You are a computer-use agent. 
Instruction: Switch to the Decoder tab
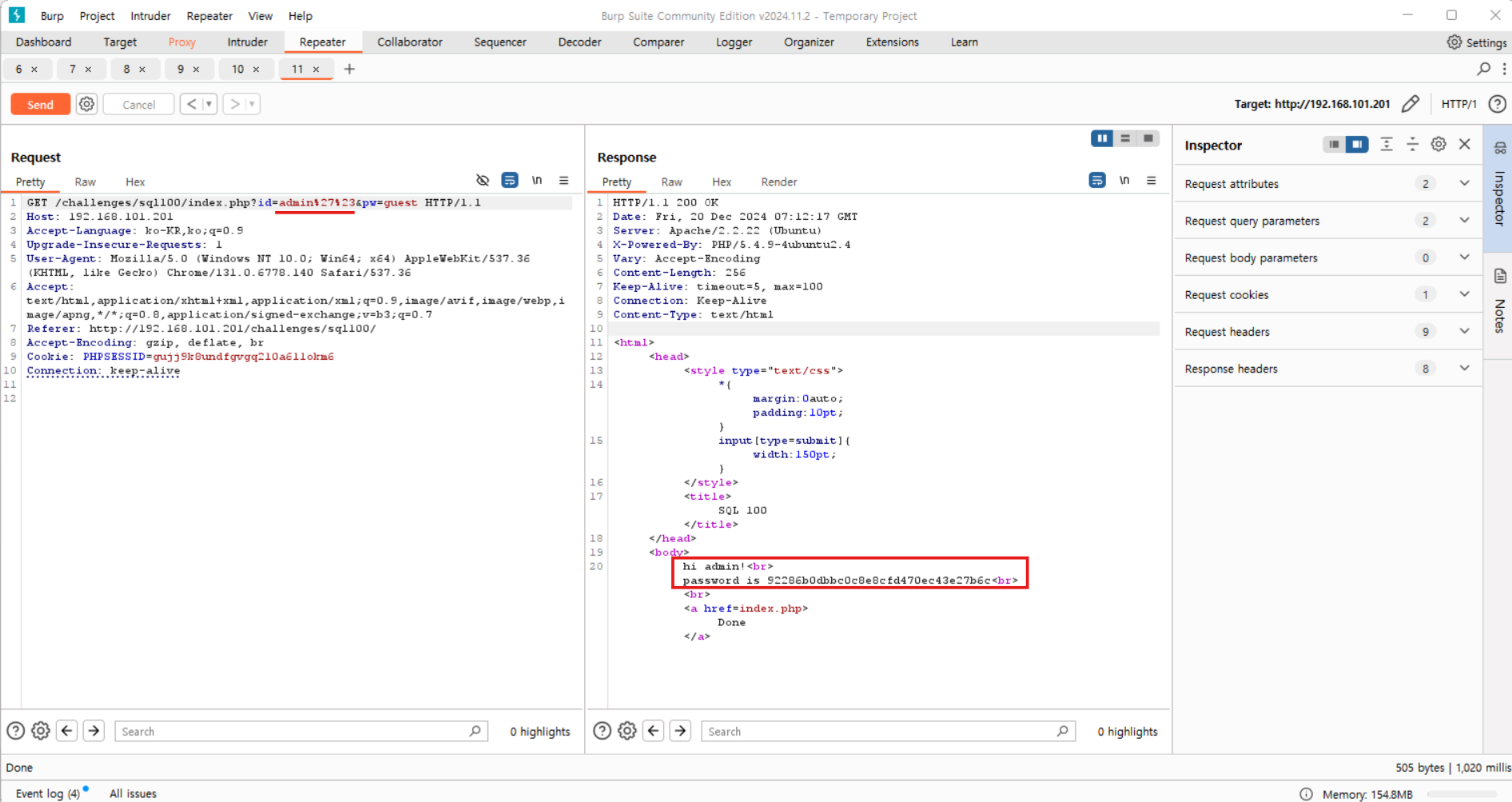coord(579,42)
